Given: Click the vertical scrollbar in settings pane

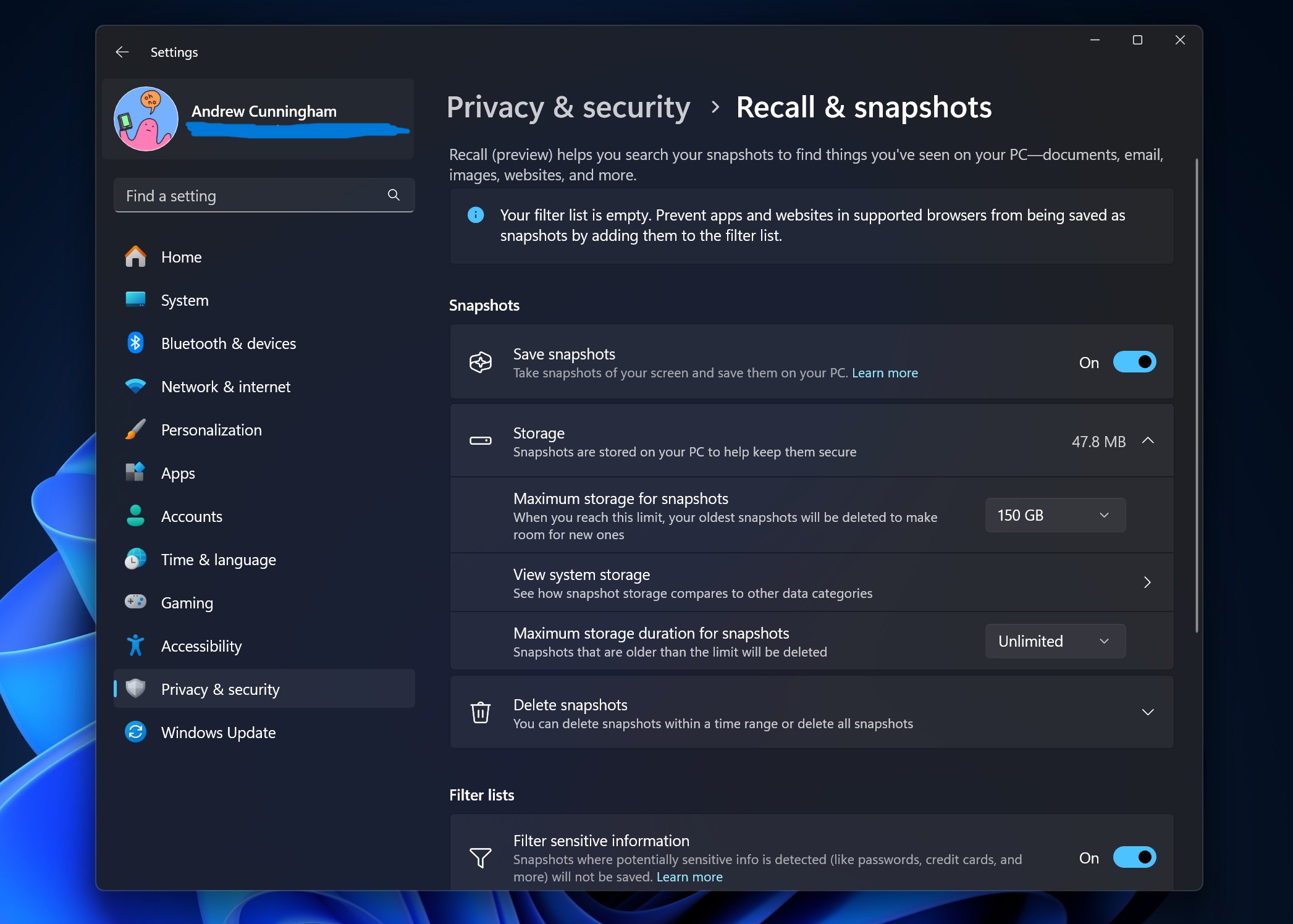Looking at the screenshot, I should click(1197, 395).
